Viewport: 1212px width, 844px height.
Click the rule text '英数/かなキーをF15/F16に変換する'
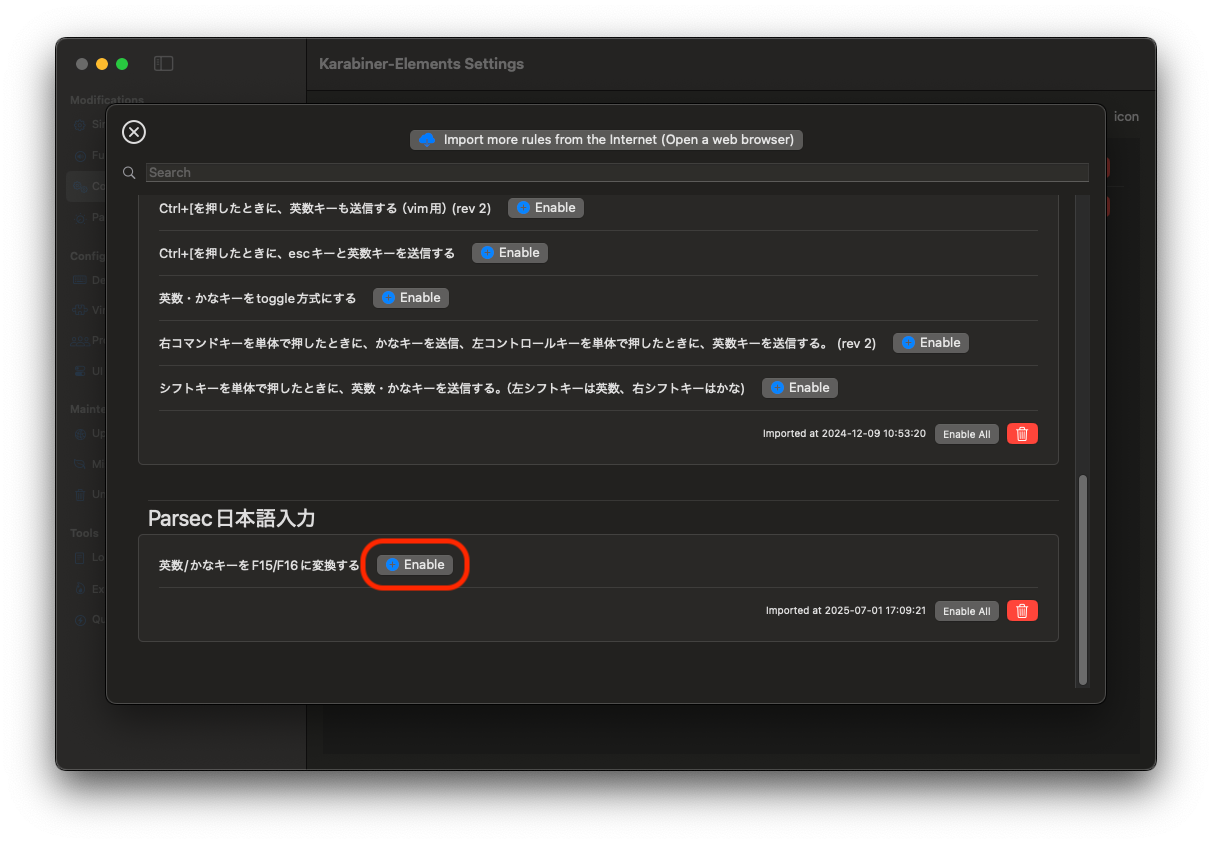259,565
